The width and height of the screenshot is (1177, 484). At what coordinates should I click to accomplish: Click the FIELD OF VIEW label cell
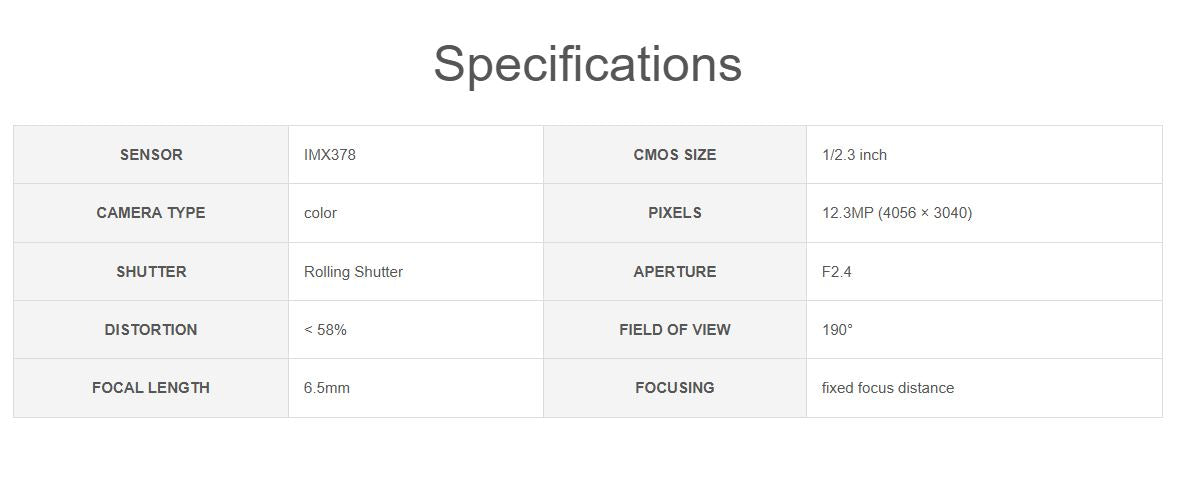[x=675, y=330]
